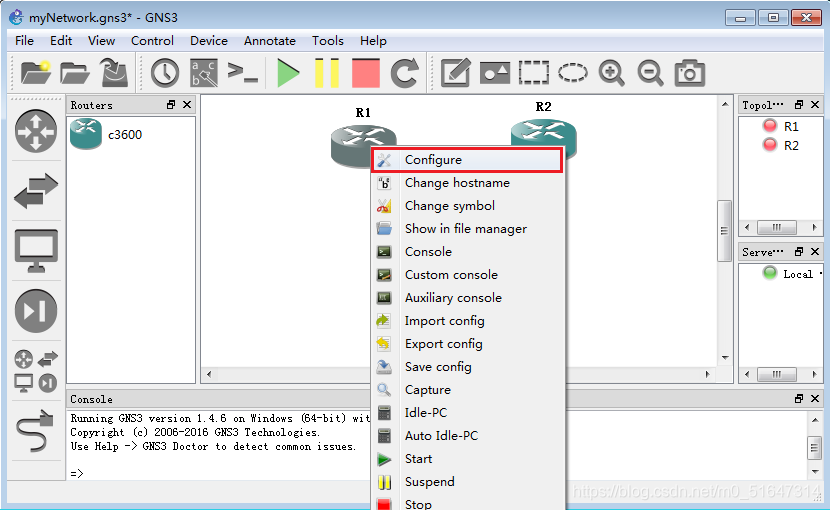Choose Auto Idle-PC in context menu
Viewport: 830px width, 510px height.
(x=468, y=436)
